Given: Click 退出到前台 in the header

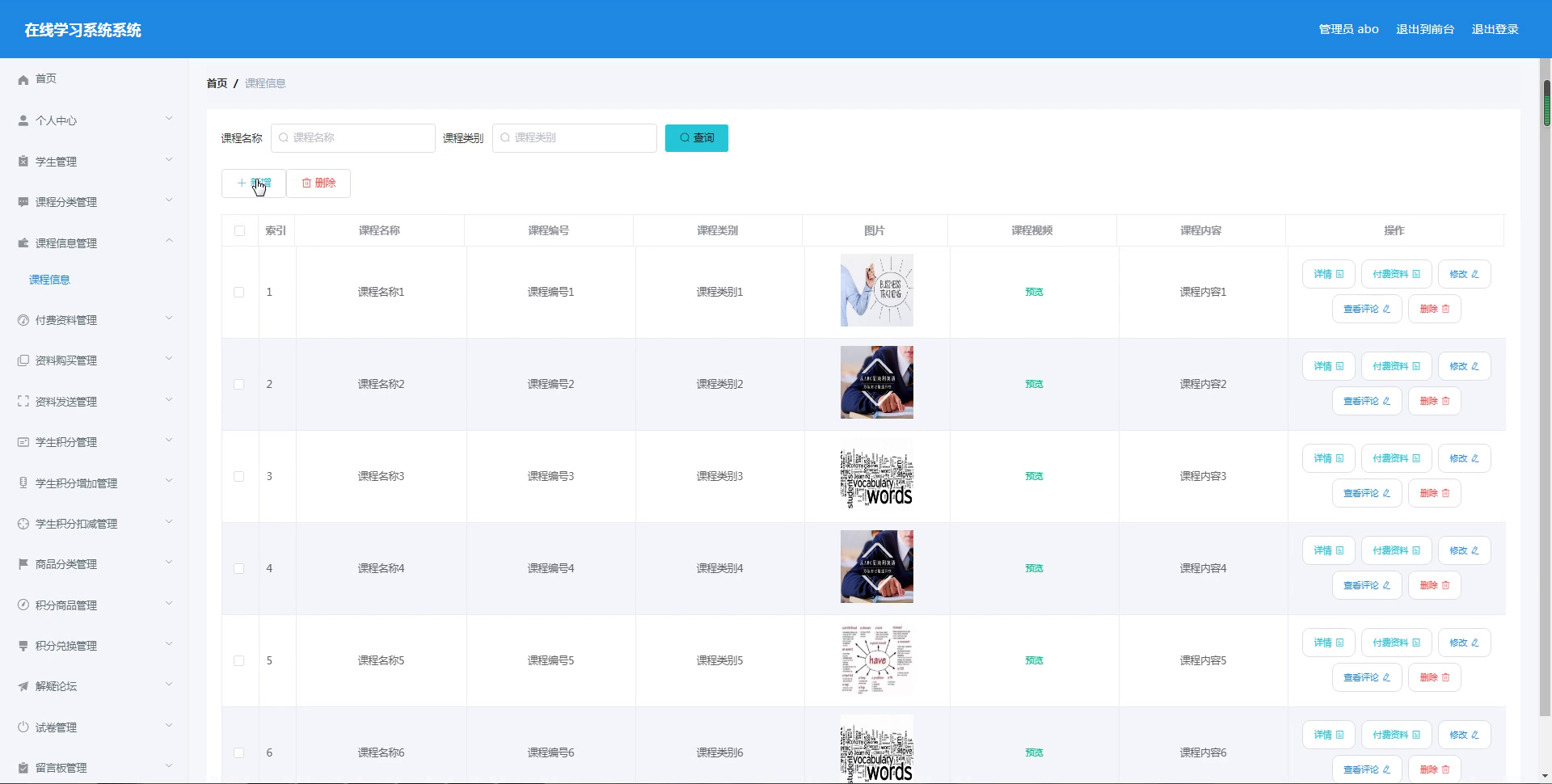Looking at the screenshot, I should click(1425, 29).
